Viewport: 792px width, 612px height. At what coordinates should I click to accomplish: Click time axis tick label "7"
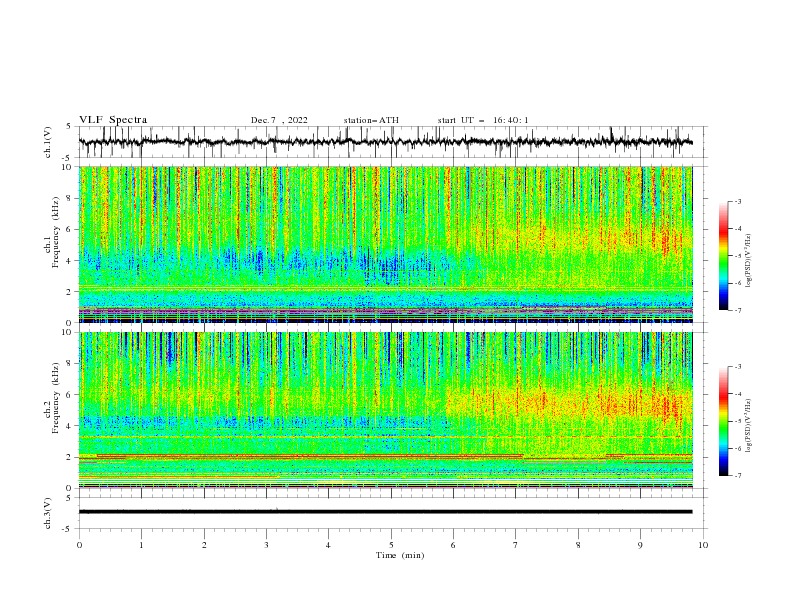[x=516, y=545]
